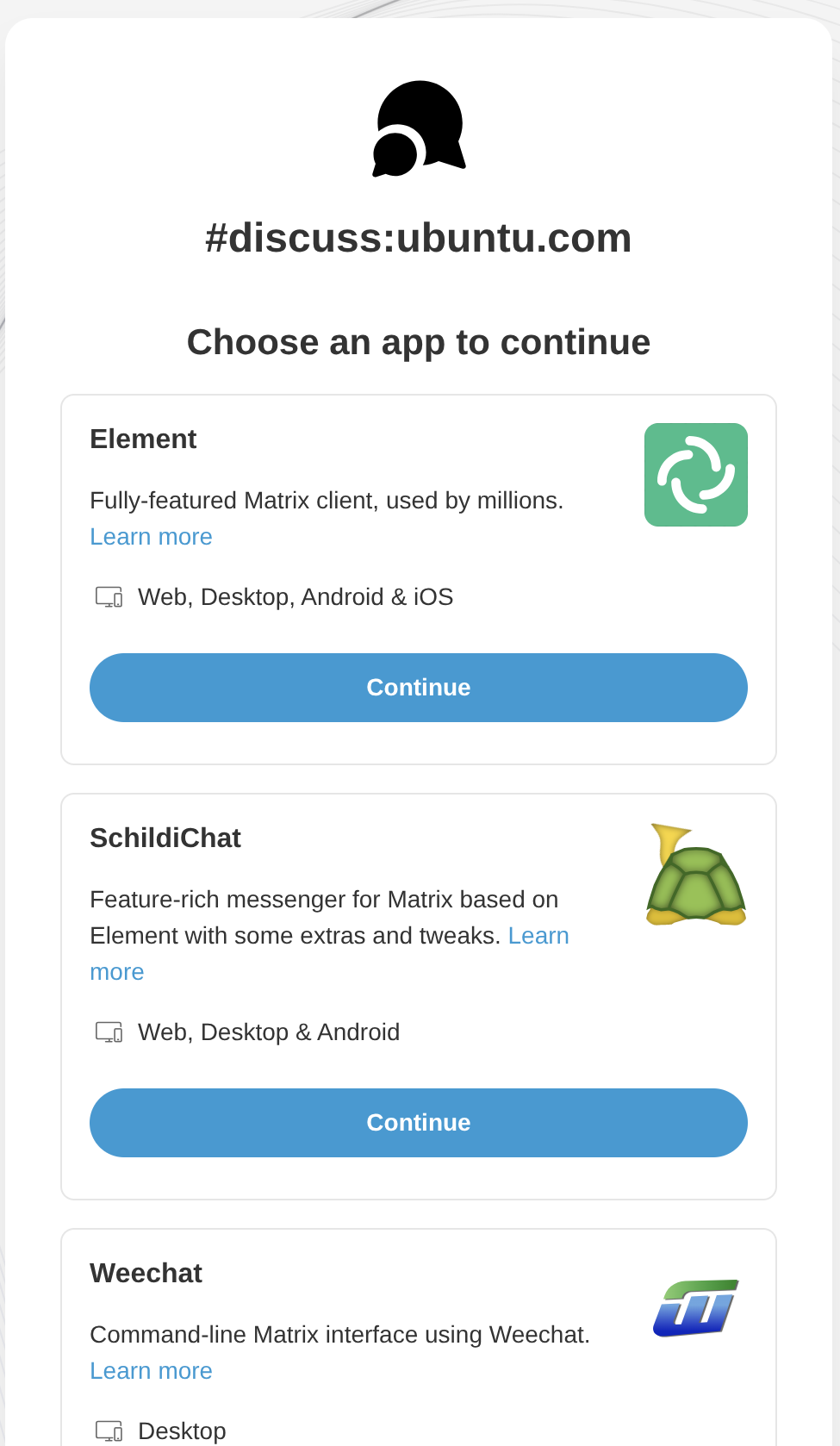
Task: Click the "Choose an app to continue" heading
Action: (x=419, y=342)
